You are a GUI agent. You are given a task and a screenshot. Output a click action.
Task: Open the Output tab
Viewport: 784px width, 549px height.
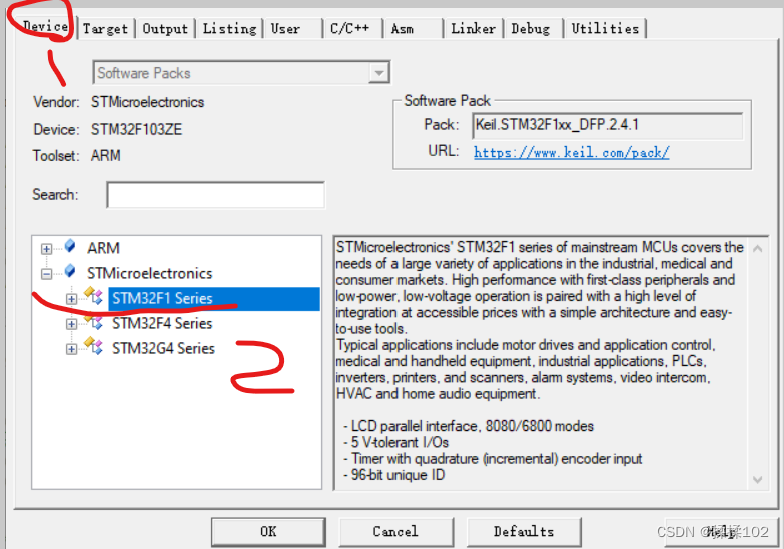coord(165,28)
